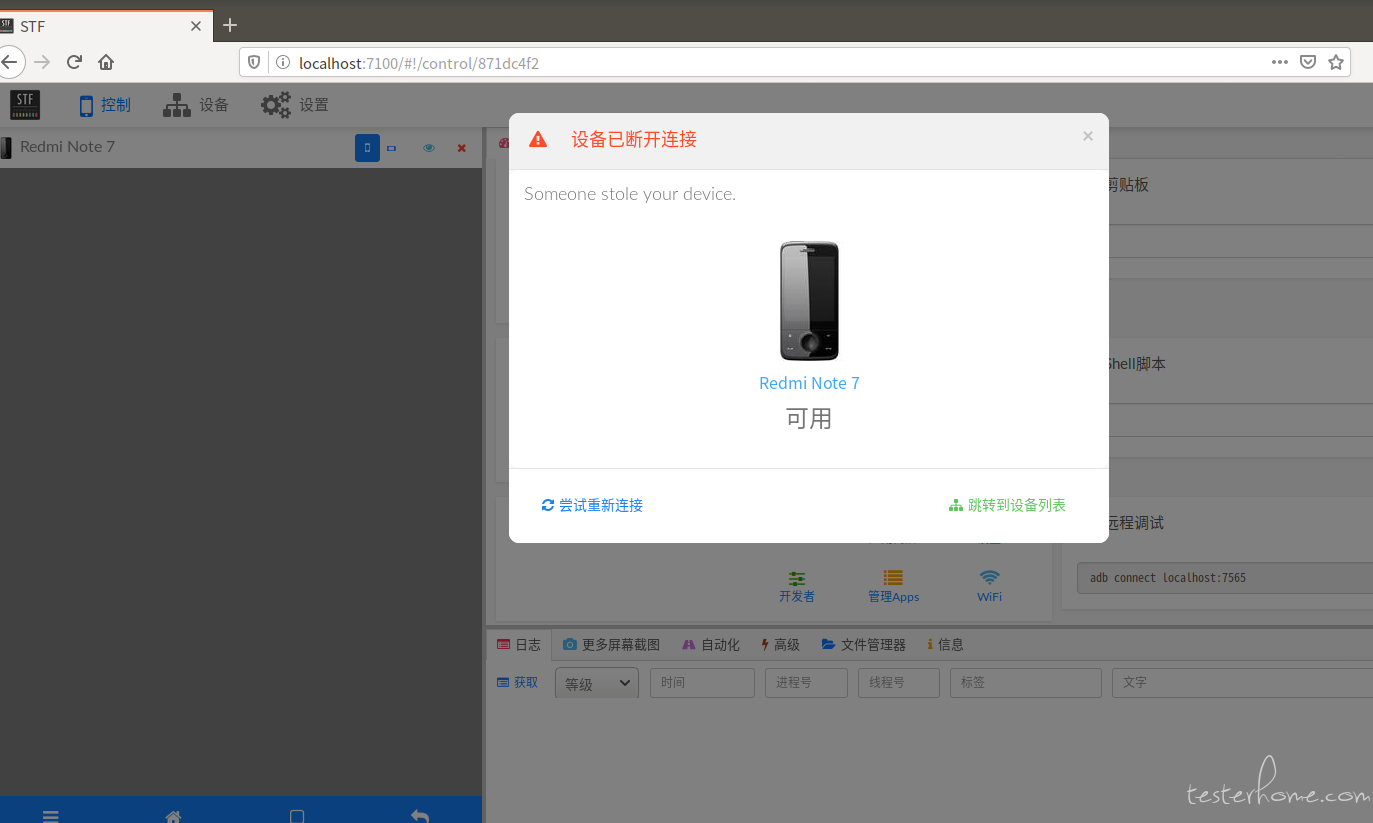The height and width of the screenshot is (823, 1373).
Task: Click the browser back button
Action: [x=9, y=62]
